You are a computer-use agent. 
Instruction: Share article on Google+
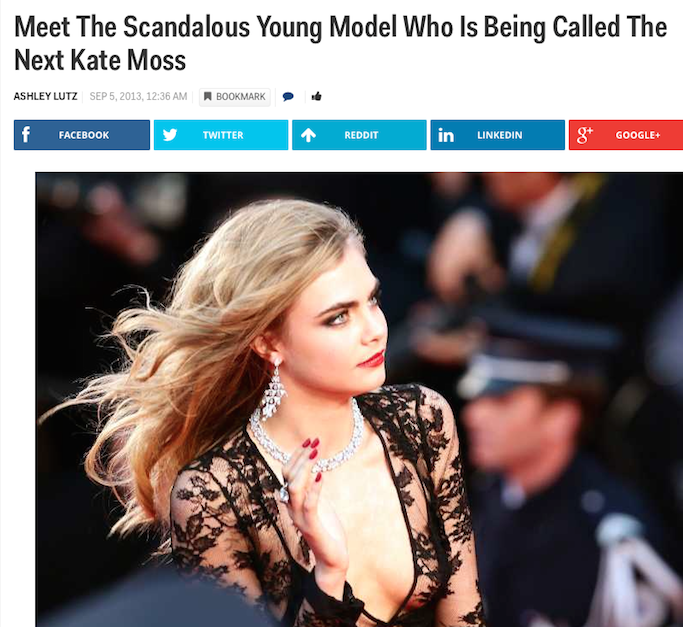click(x=626, y=135)
